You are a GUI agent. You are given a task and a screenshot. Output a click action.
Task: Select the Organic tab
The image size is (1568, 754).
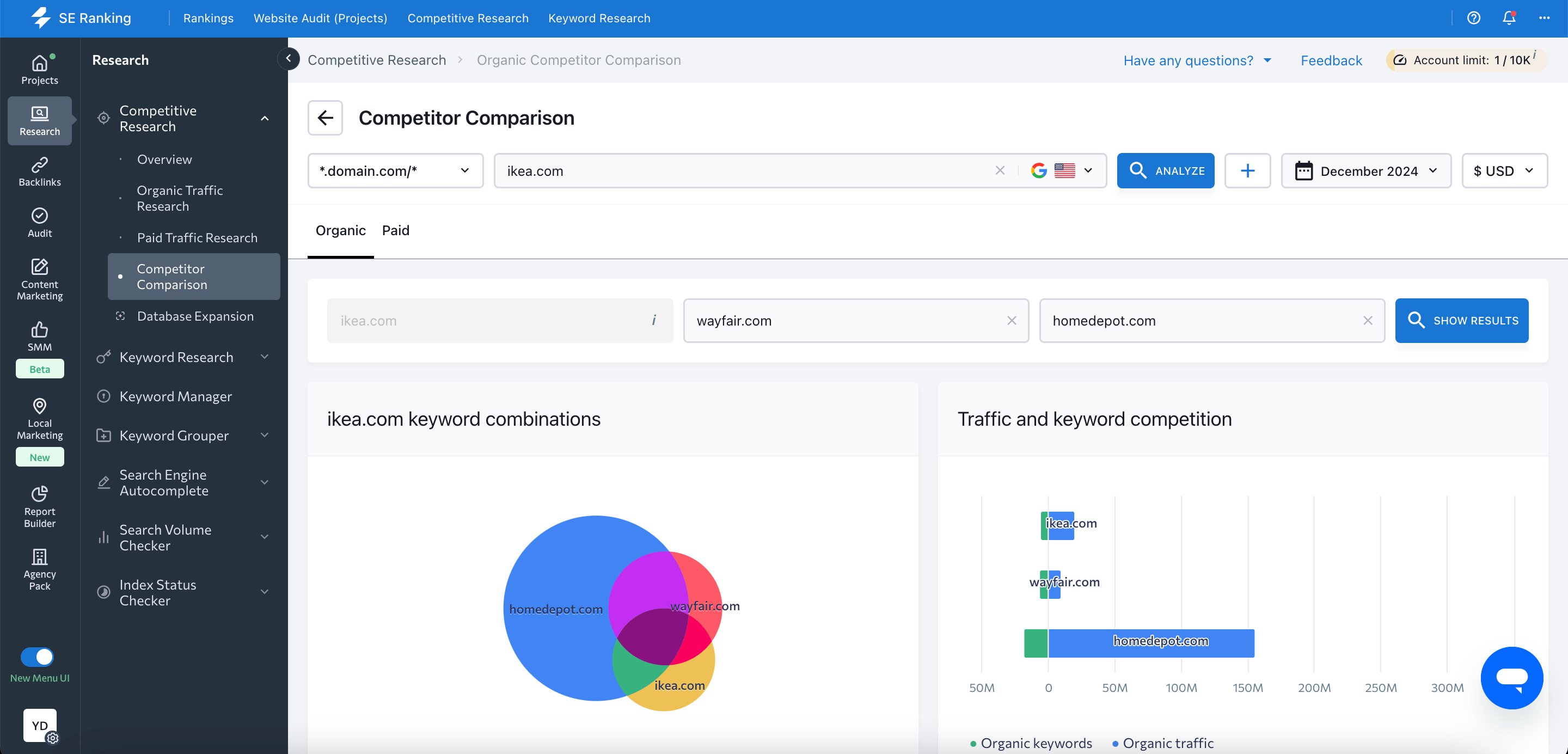pyautogui.click(x=341, y=230)
